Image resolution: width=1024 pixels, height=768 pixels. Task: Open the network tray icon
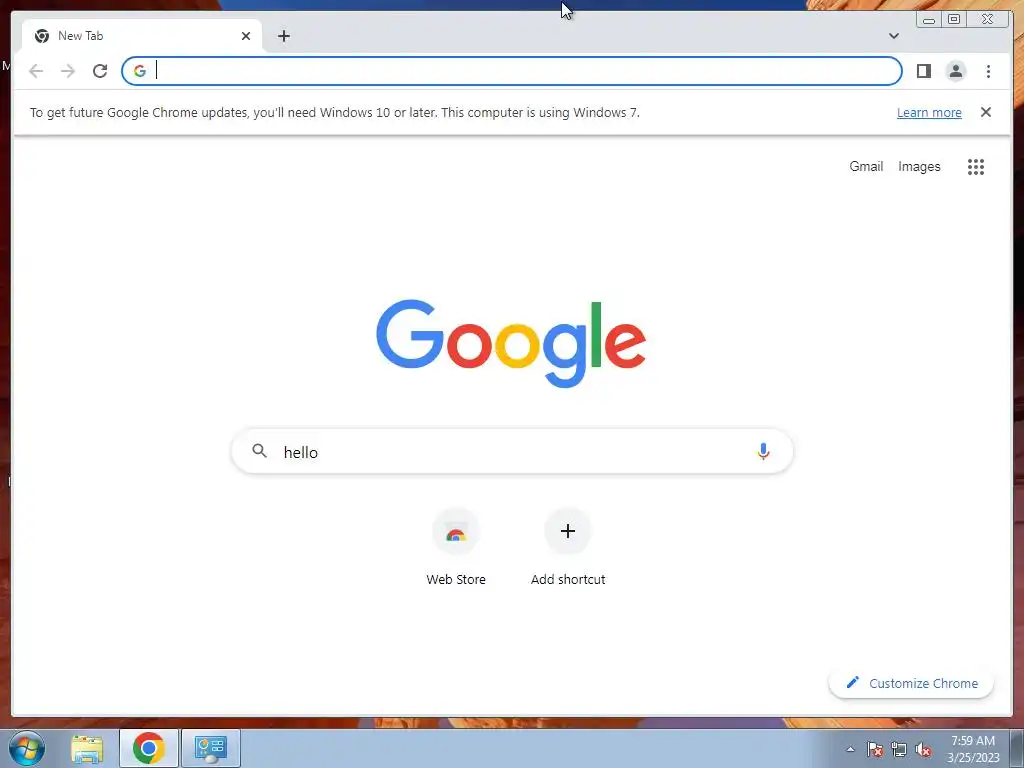coord(899,749)
